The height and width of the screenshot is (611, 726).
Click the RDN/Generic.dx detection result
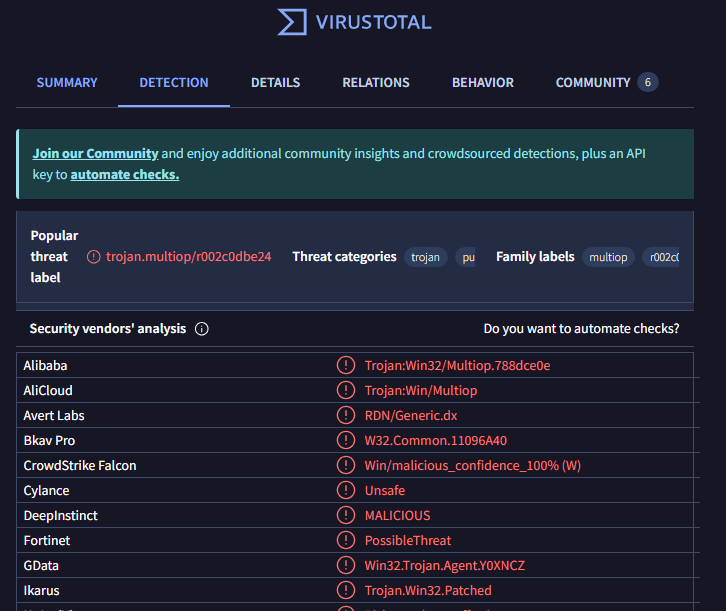411,416
